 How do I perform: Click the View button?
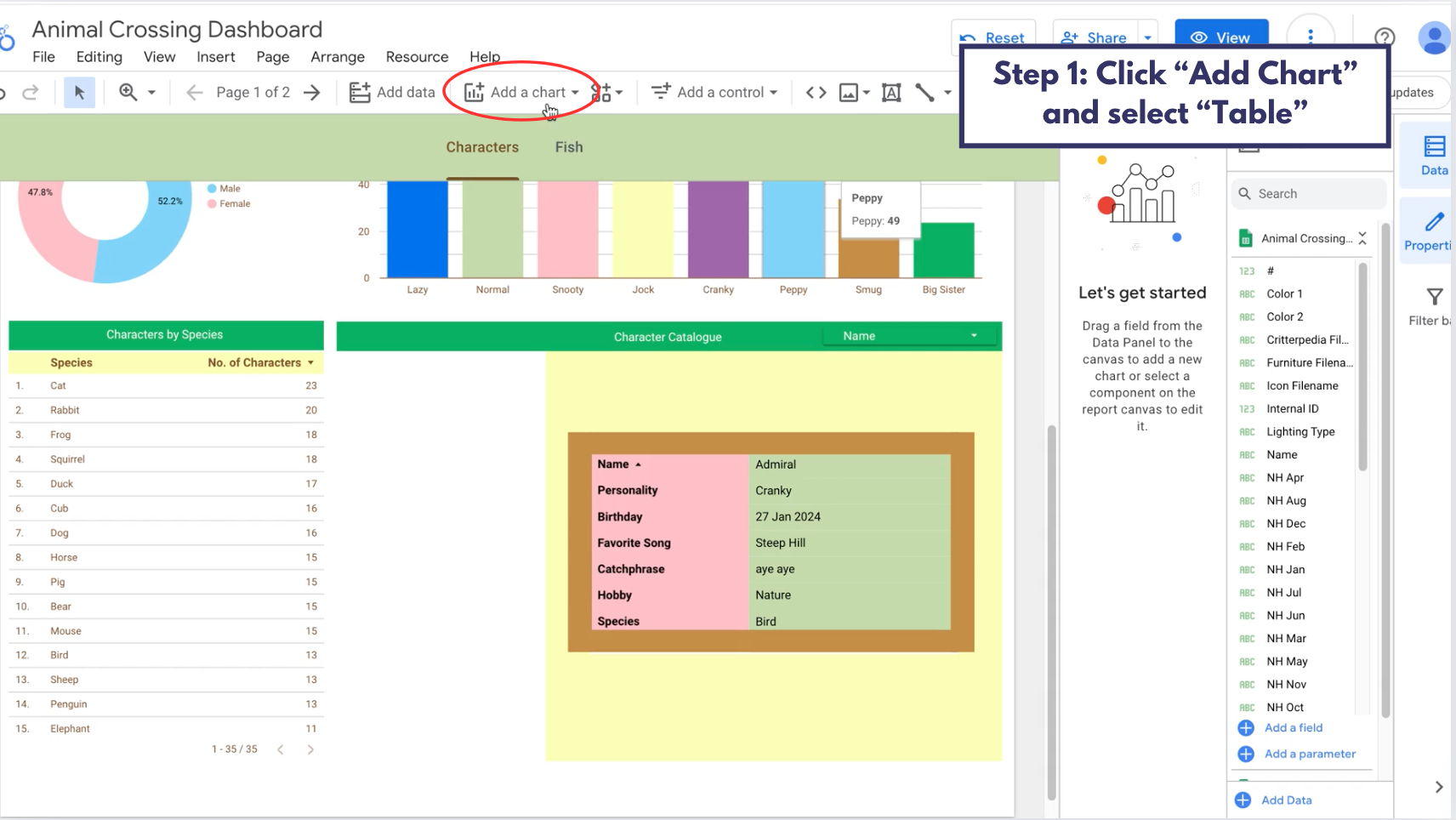[1221, 37]
